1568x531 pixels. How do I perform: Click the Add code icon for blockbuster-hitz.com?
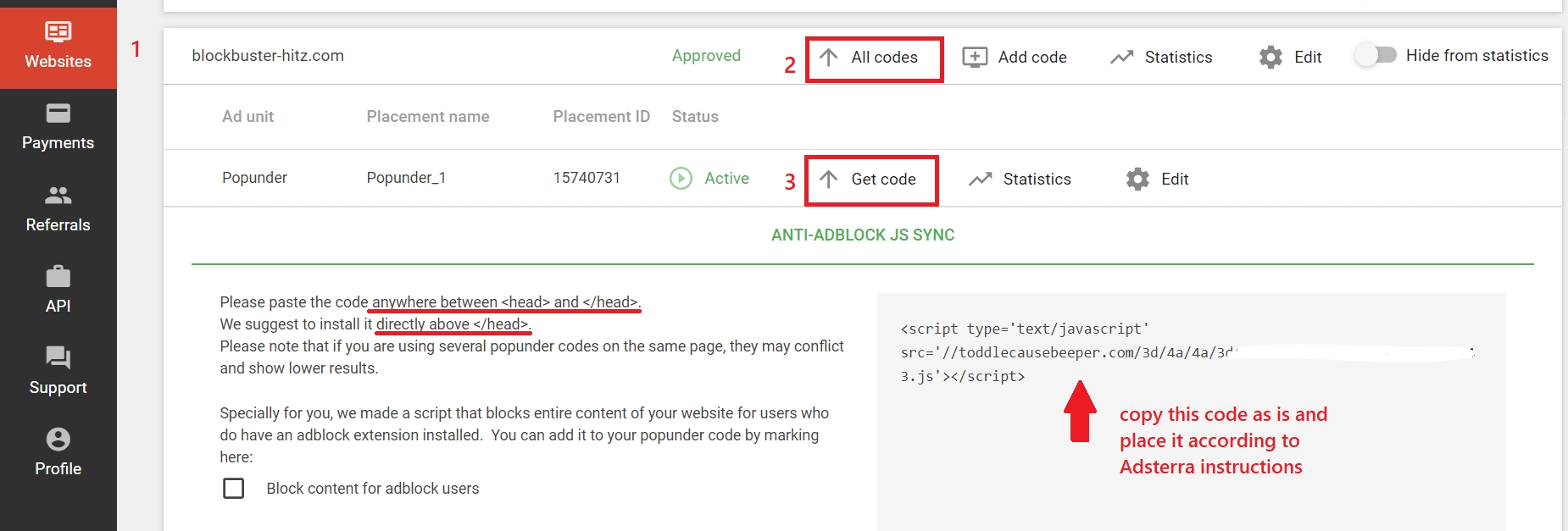tap(975, 57)
